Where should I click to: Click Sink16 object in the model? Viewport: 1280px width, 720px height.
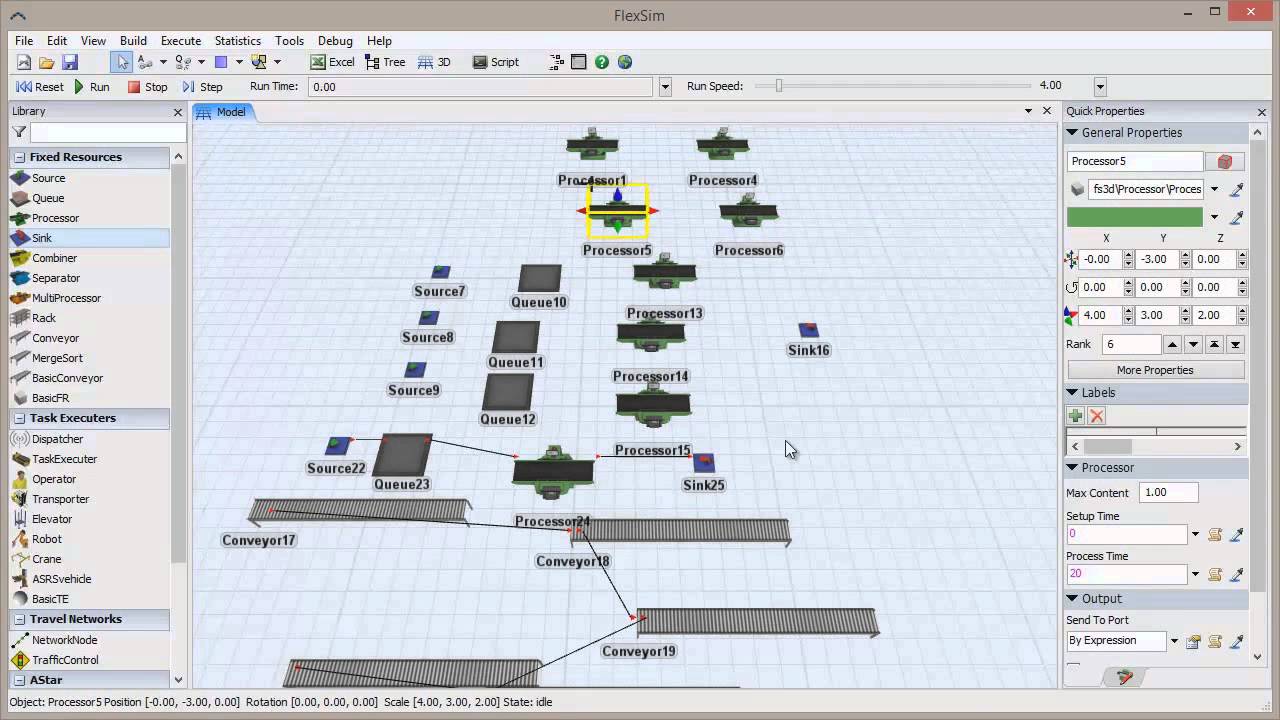[808, 331]
